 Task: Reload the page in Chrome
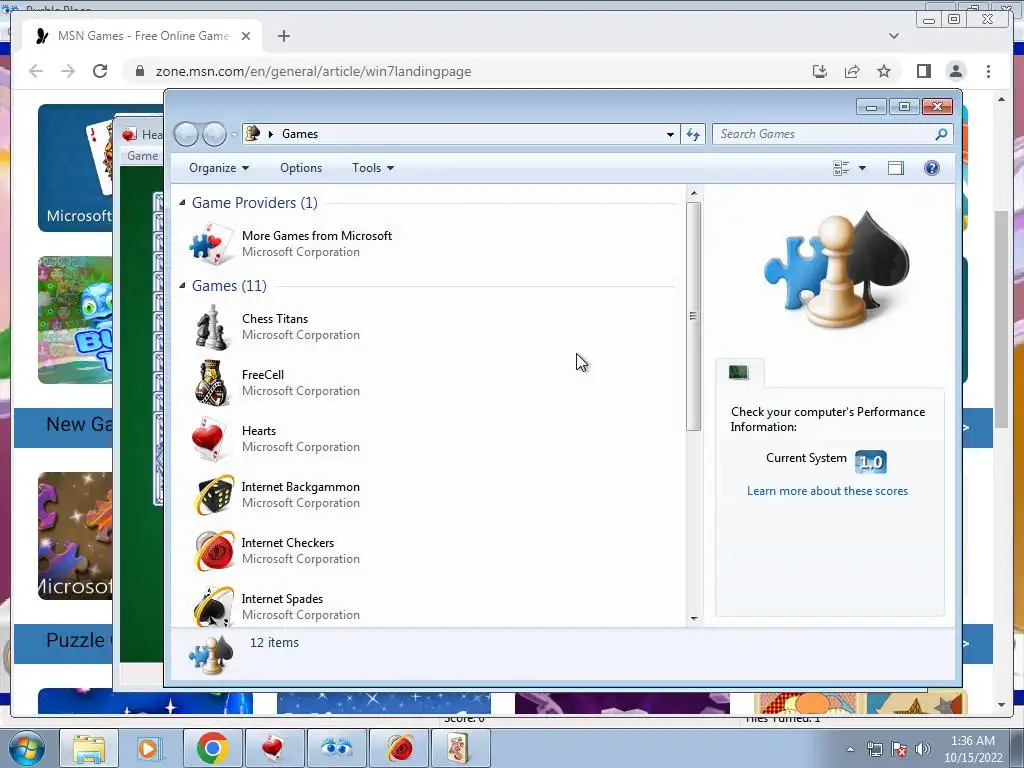coord(100,71)
